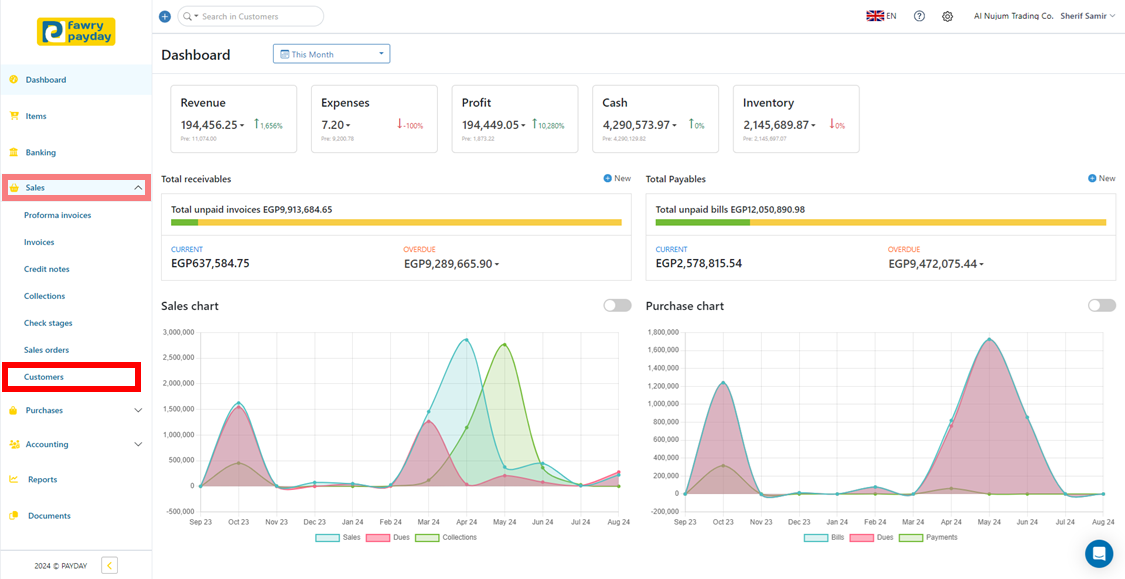Open the Customers menu item
Screen dimensions: 1125x579
44,377
